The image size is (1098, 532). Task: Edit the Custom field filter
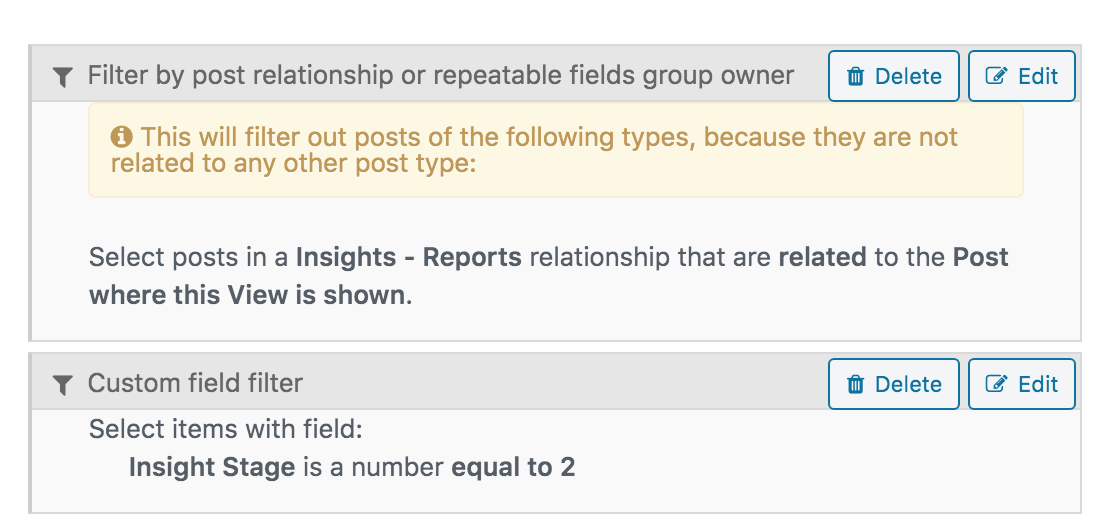[x=1022, y=384]
